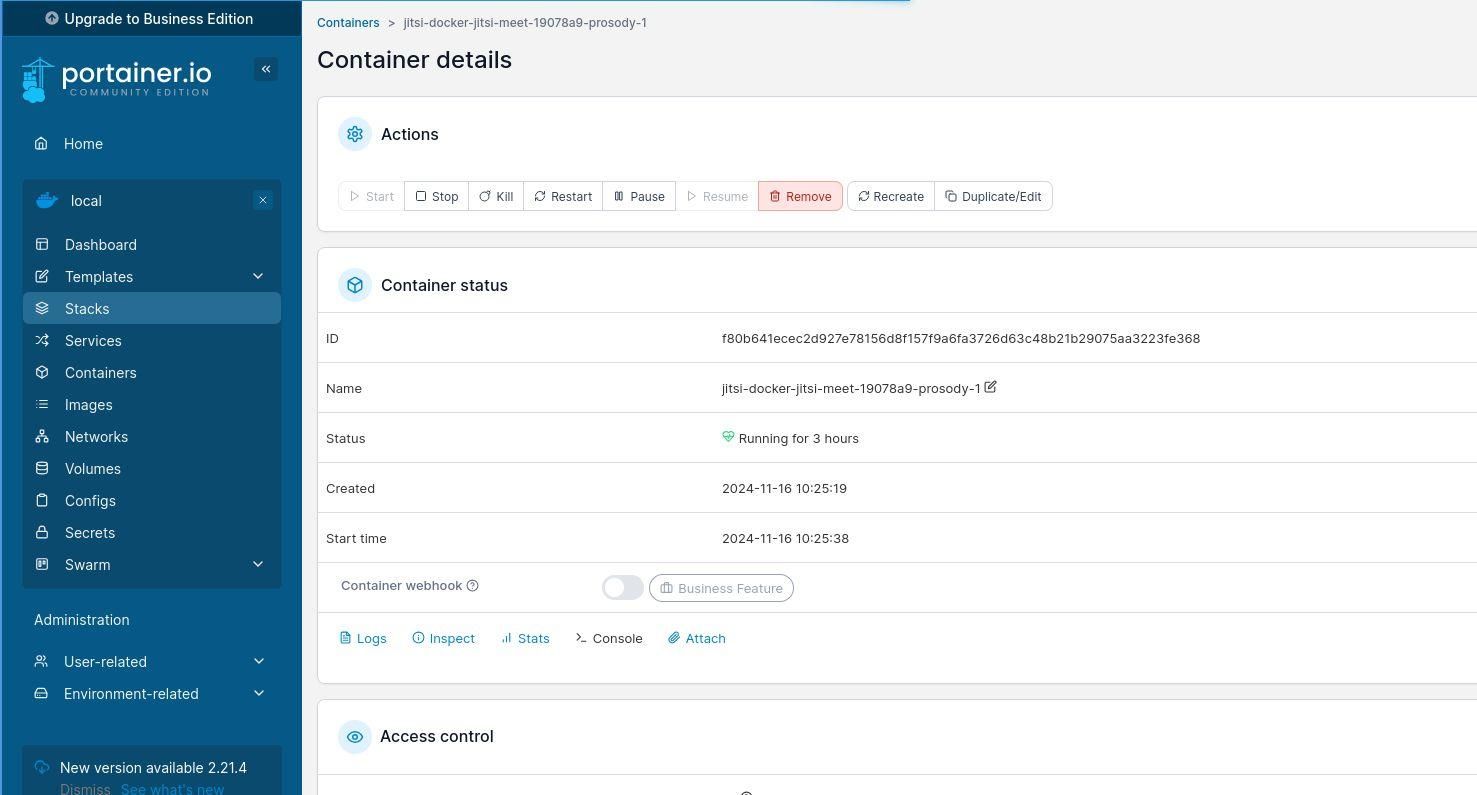Expand the Templates submenu chevron
Image resolution: width=1477 pixels, height=795 pixels.
point(258,277)
